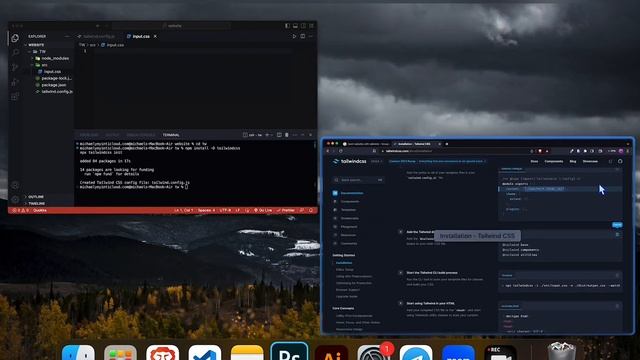Copy the @tailwind directives code block

pyautogui.click(x=617, y=234)
